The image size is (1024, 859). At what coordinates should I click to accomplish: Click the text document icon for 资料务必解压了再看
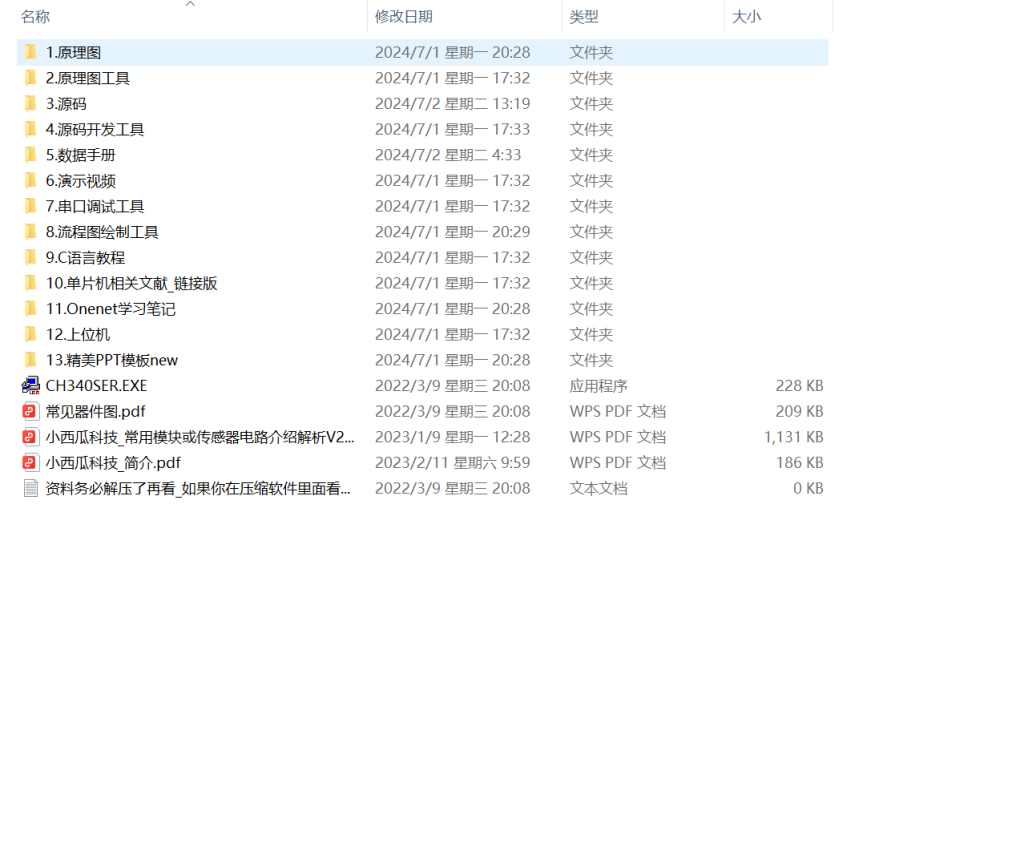30,488
